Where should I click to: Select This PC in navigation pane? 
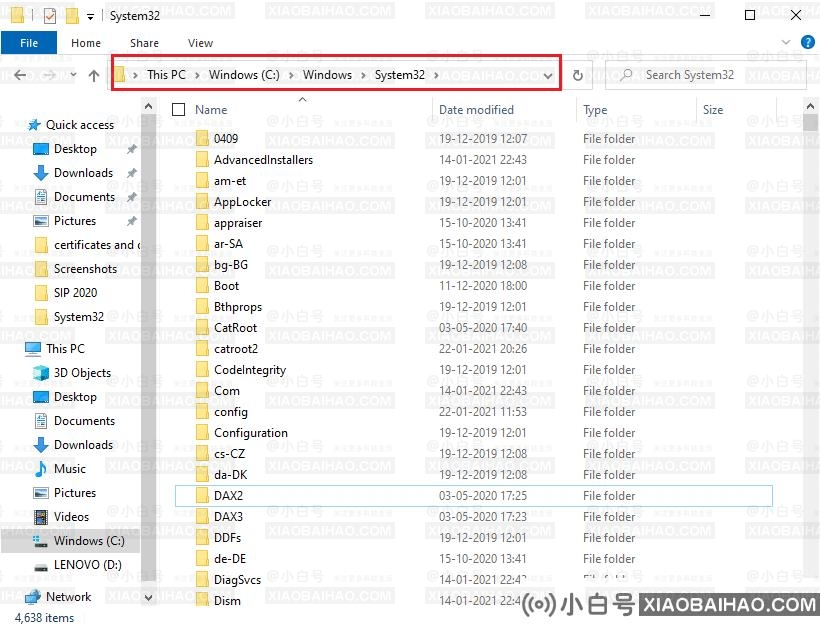[x=65, y=349]
